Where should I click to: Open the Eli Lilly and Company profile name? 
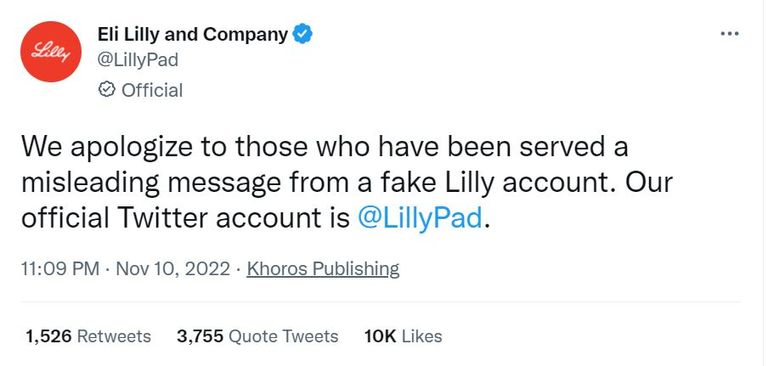point(193,34)
